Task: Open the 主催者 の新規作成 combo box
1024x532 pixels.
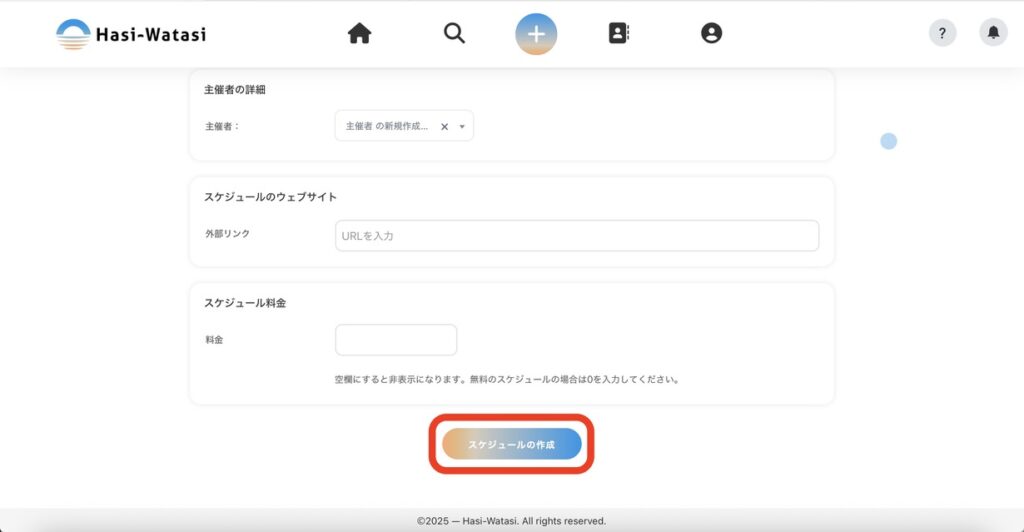Action: (387, 127)
